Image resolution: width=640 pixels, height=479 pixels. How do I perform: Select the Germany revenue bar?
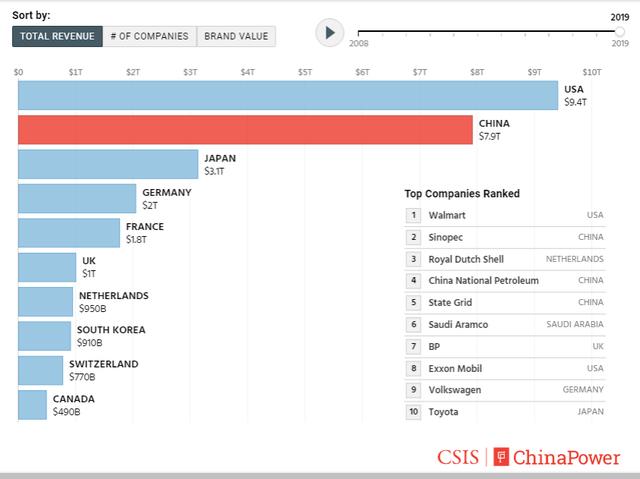(x=77, y=198)
